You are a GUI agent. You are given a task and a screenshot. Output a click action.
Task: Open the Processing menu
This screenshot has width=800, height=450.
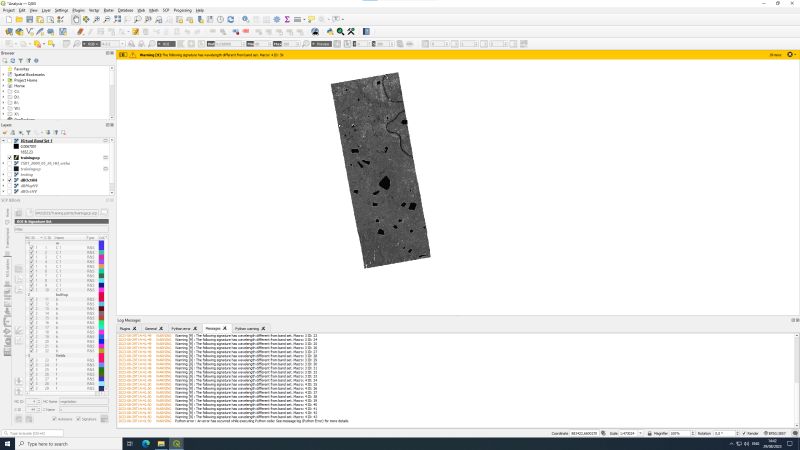click(182, 10)
